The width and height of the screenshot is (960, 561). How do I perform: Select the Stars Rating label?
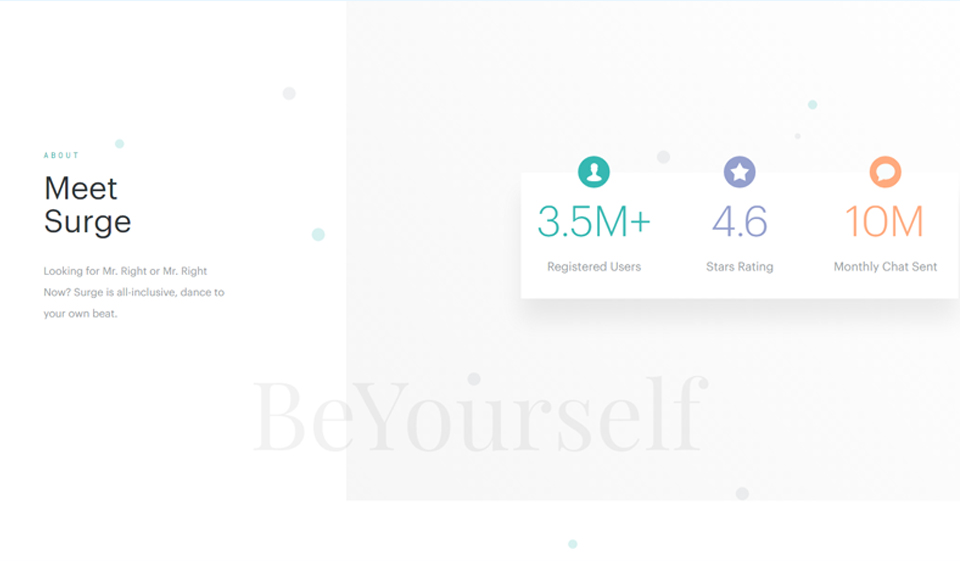point(739,267)
